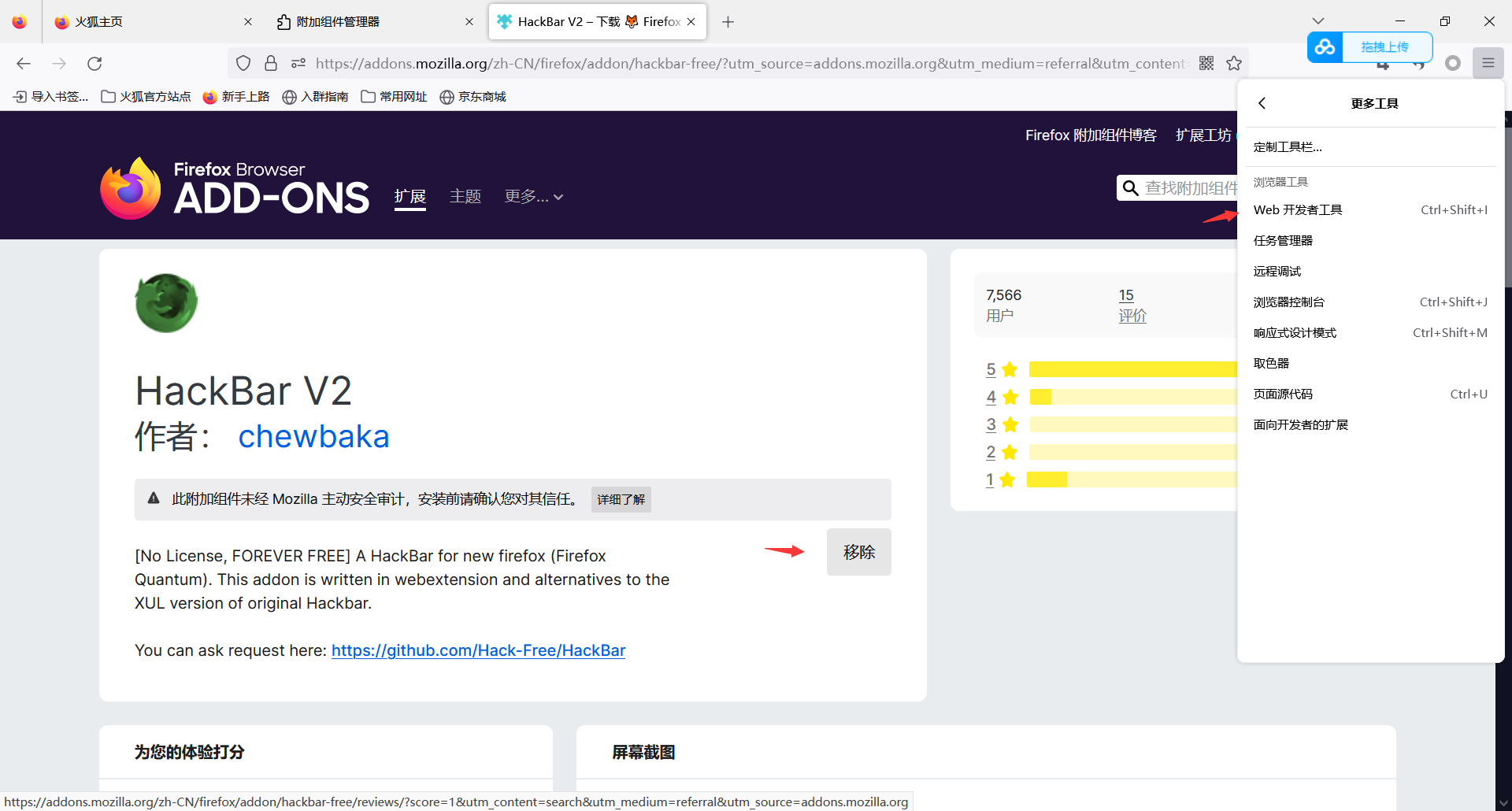Close the 附加组件管理器 tab
Viewport: 1512px width, 811px height.
pyautogui.click(x=469, y=22)
